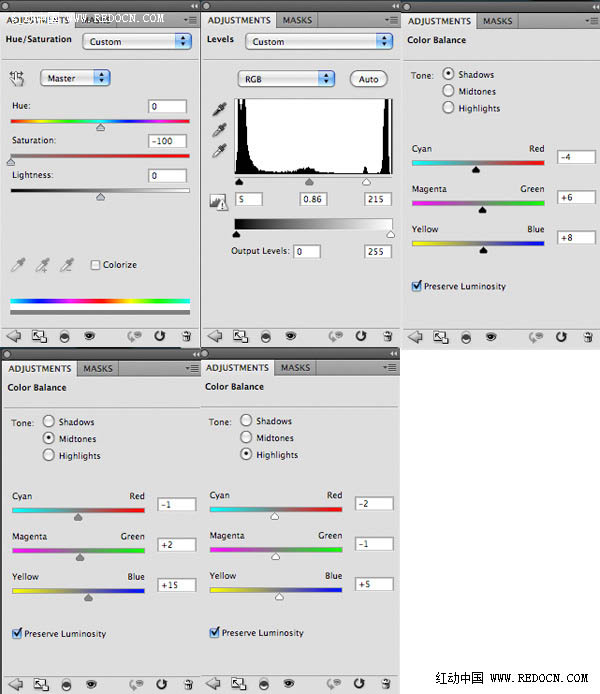This screenshot has width=600, height=694.
Task: Collapse the Levels panel with double-arrow button
Action: click(396, 6)
